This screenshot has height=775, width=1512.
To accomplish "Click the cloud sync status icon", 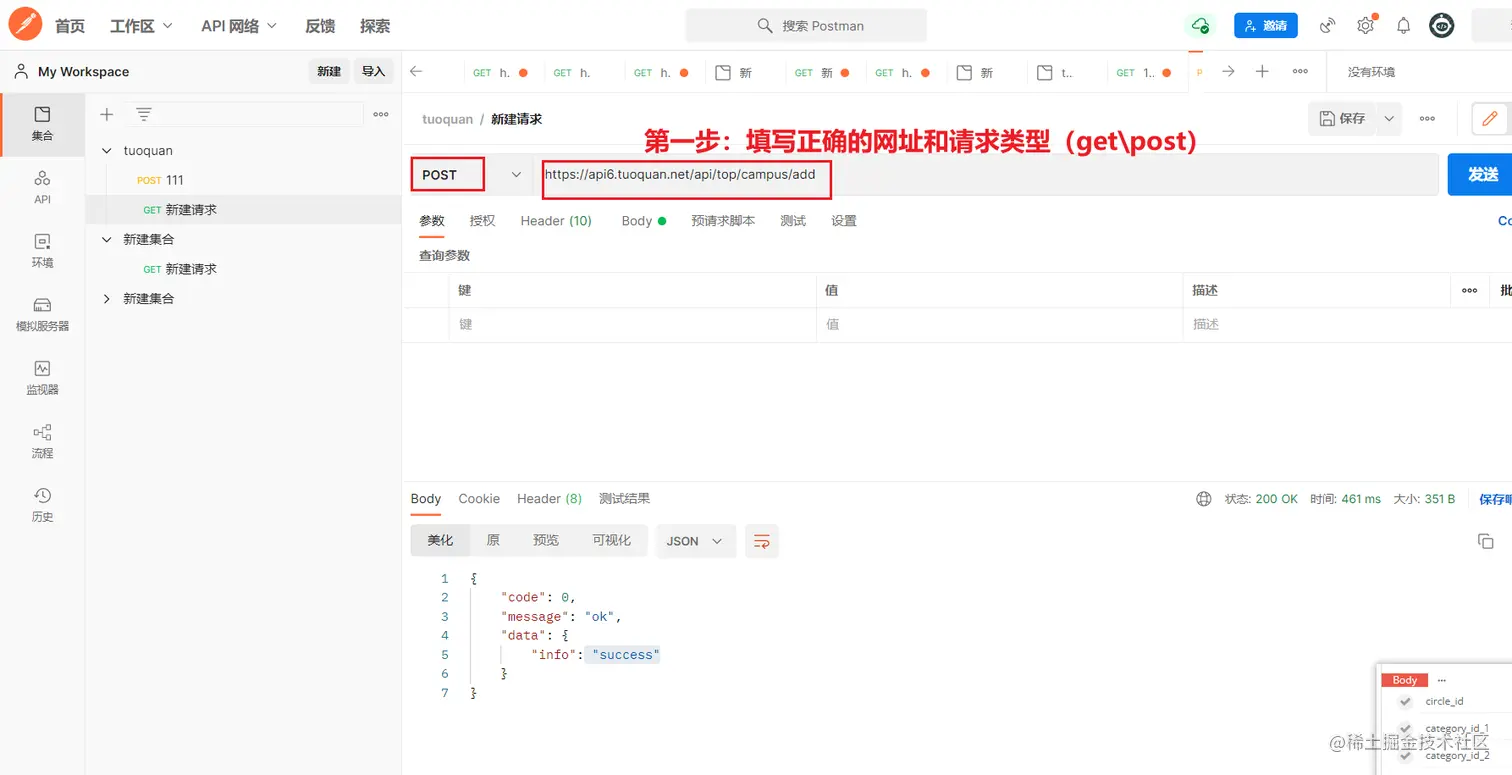I will click(1200, 26).
